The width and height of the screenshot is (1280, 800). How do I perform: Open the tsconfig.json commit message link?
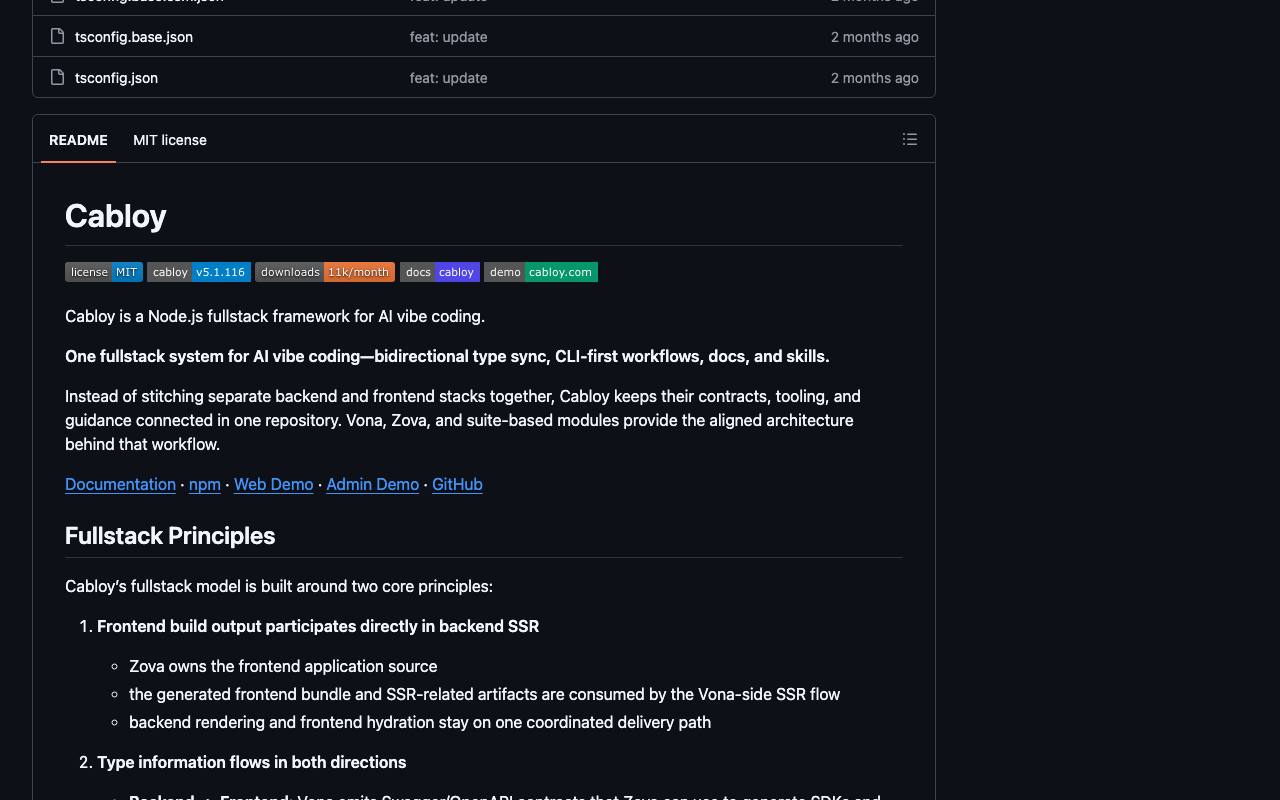tap(448, 78)
